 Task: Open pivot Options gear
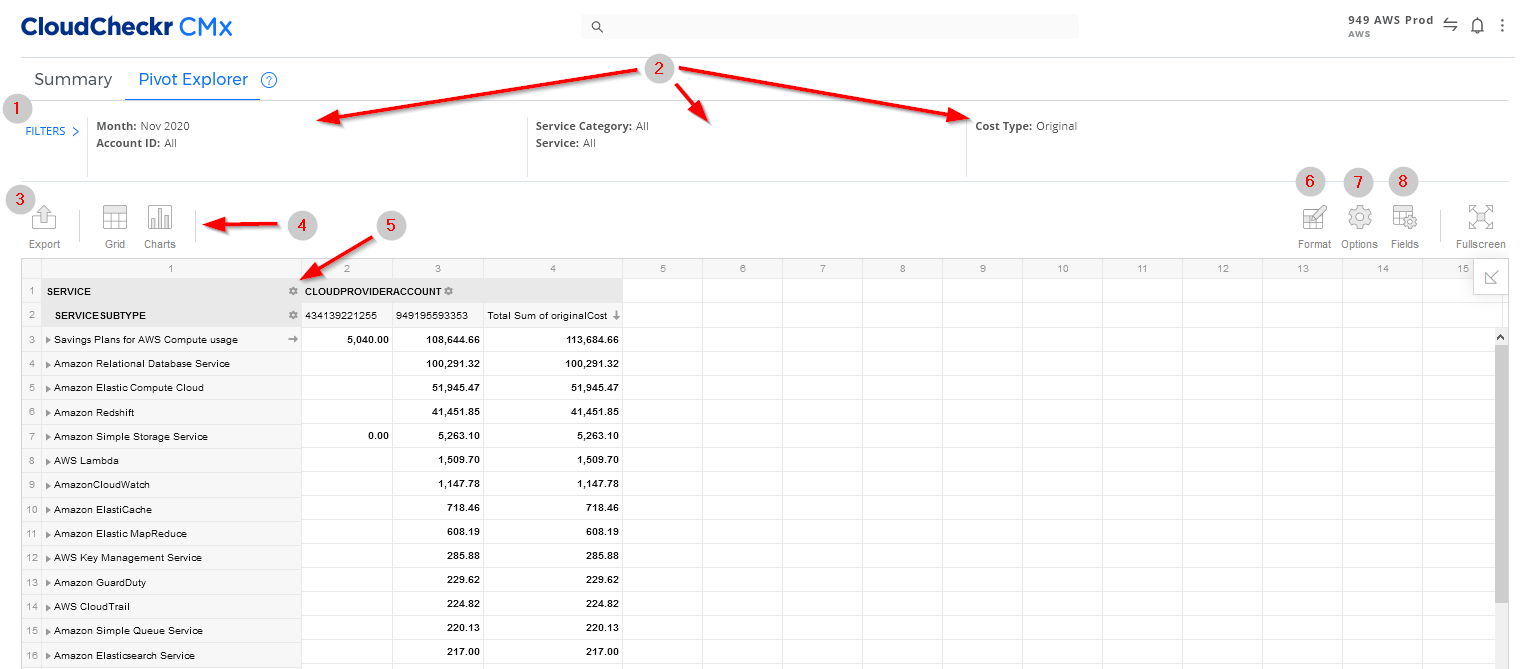1359,217
